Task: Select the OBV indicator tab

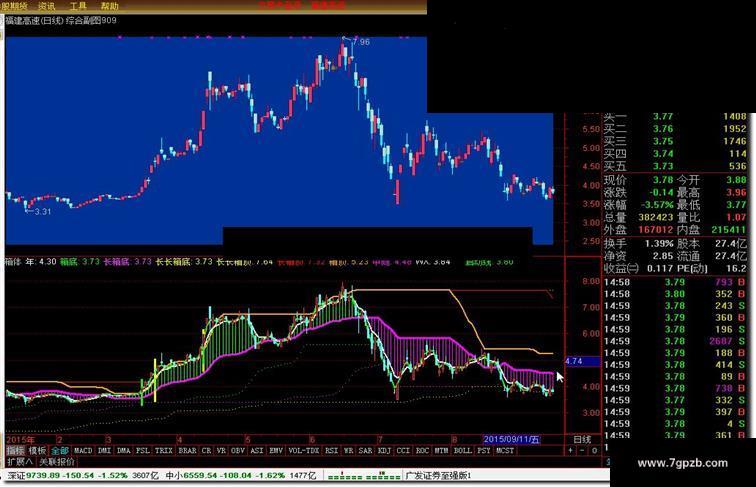Action: tap(238, 451)
